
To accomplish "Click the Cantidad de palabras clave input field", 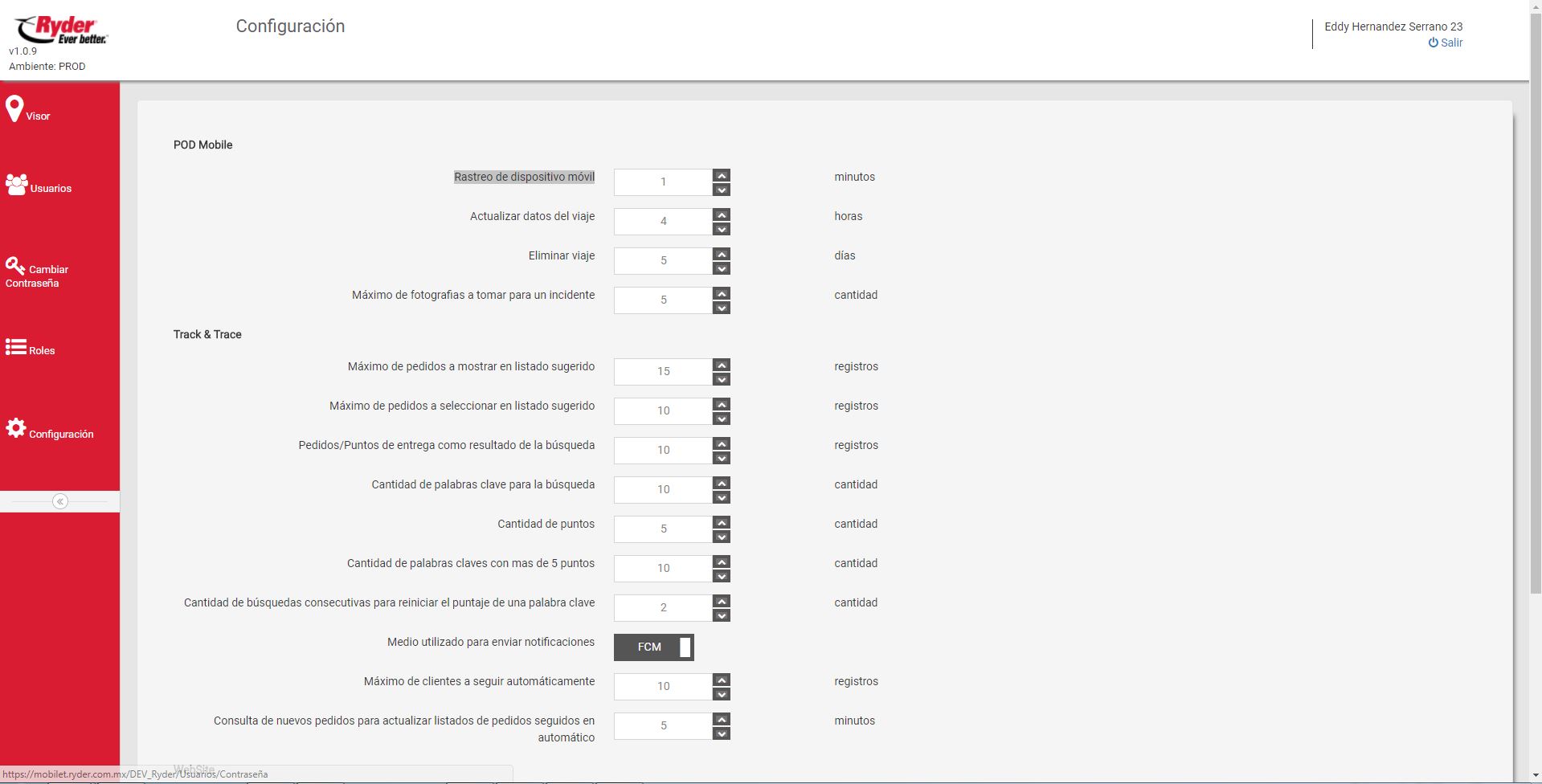I will click(x=663, y=490).
